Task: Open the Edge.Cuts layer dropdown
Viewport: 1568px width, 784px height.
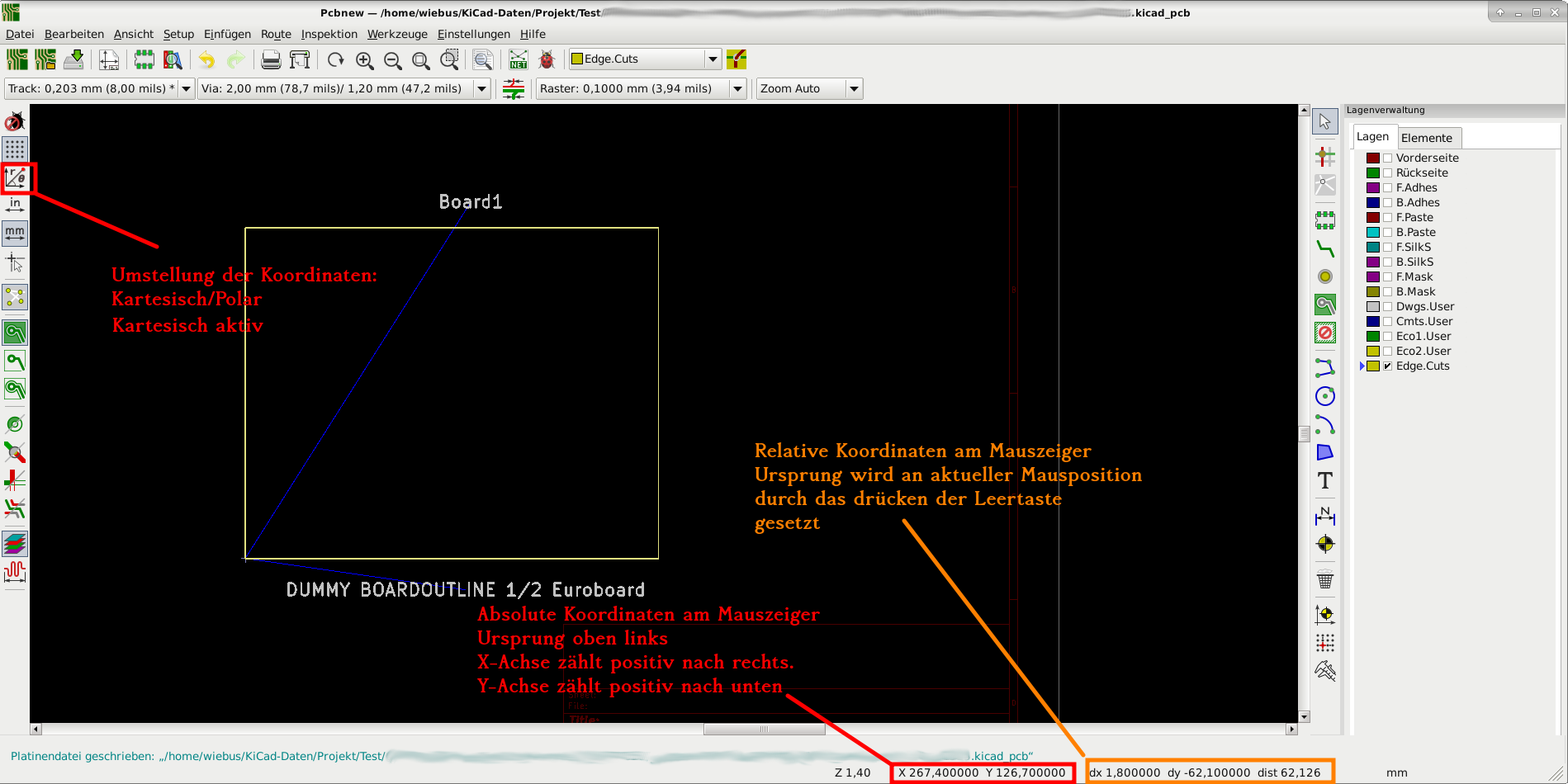Action: pyautogui.click(x=713, y=59)
